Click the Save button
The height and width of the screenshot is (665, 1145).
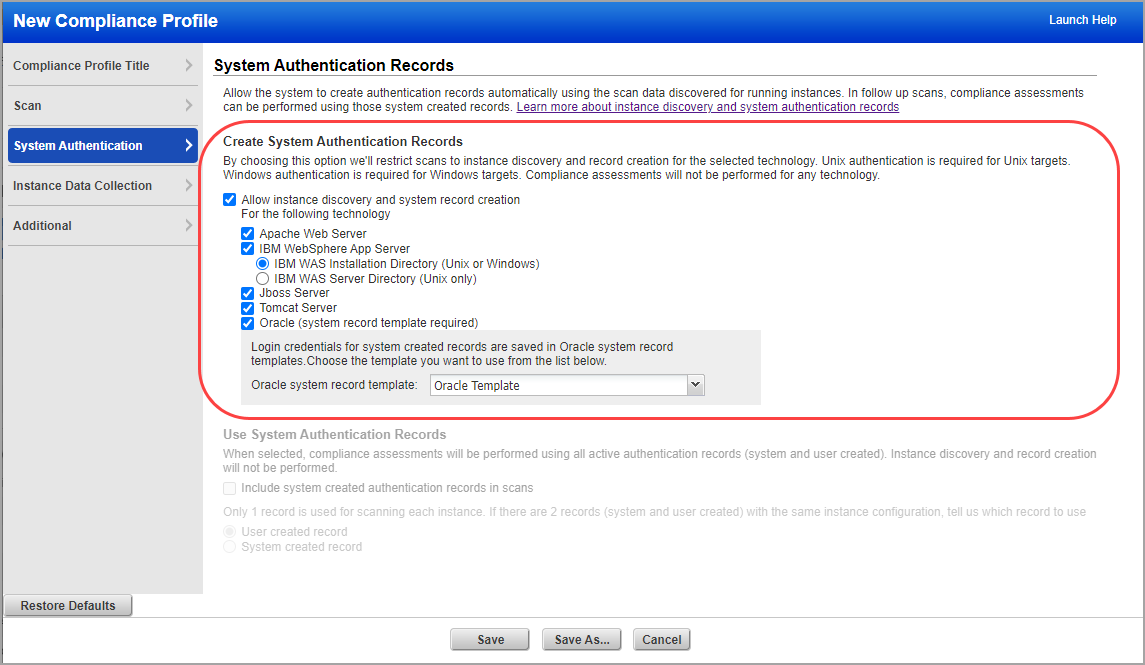click(490, 639)
